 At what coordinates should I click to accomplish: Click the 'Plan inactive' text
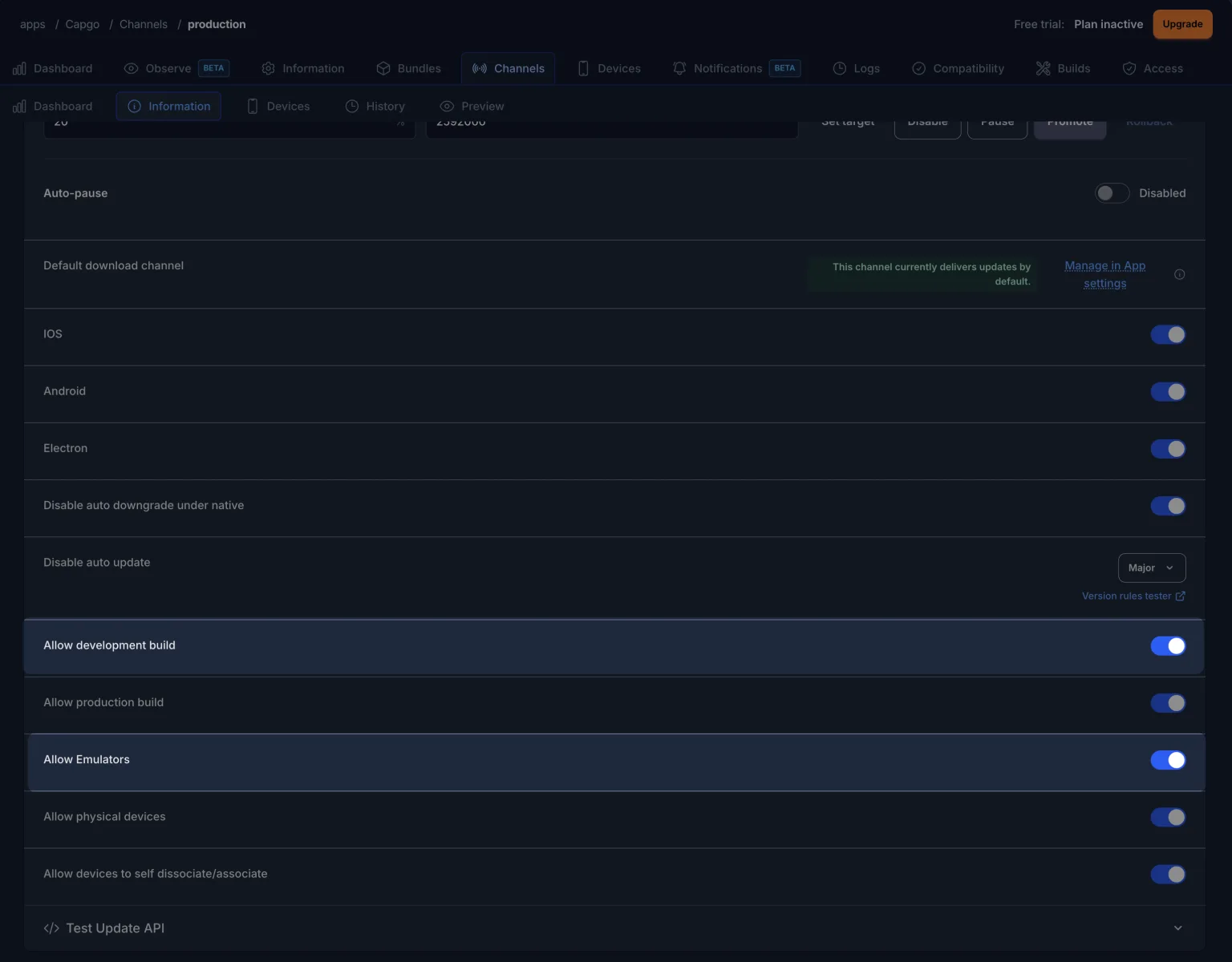[x=1108, y=24]
